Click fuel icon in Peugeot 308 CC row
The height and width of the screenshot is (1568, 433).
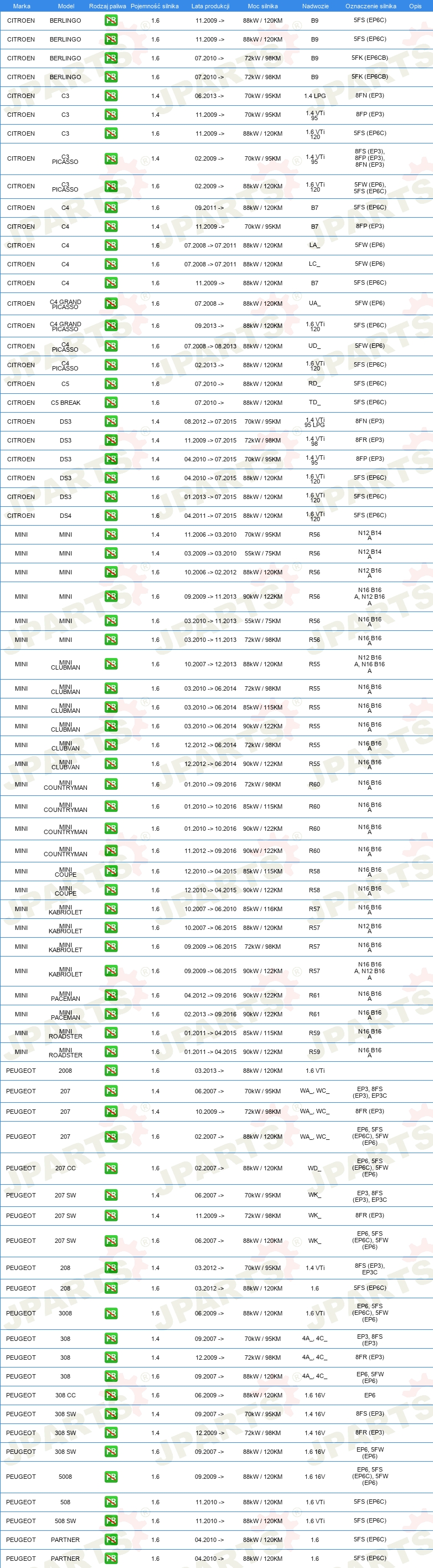(x=111, y=1395)
